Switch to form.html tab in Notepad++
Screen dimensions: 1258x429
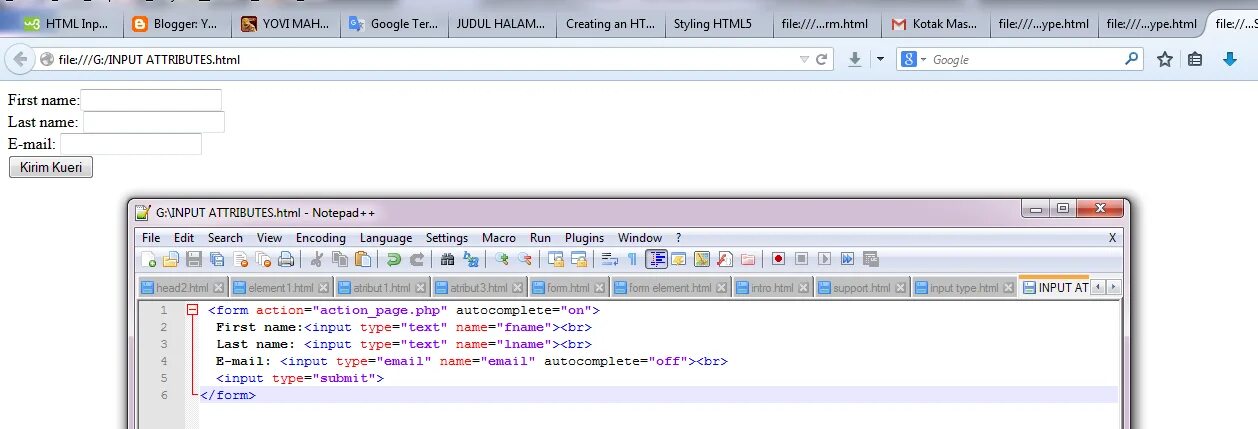pyautogui.click(x=568, y=288)
